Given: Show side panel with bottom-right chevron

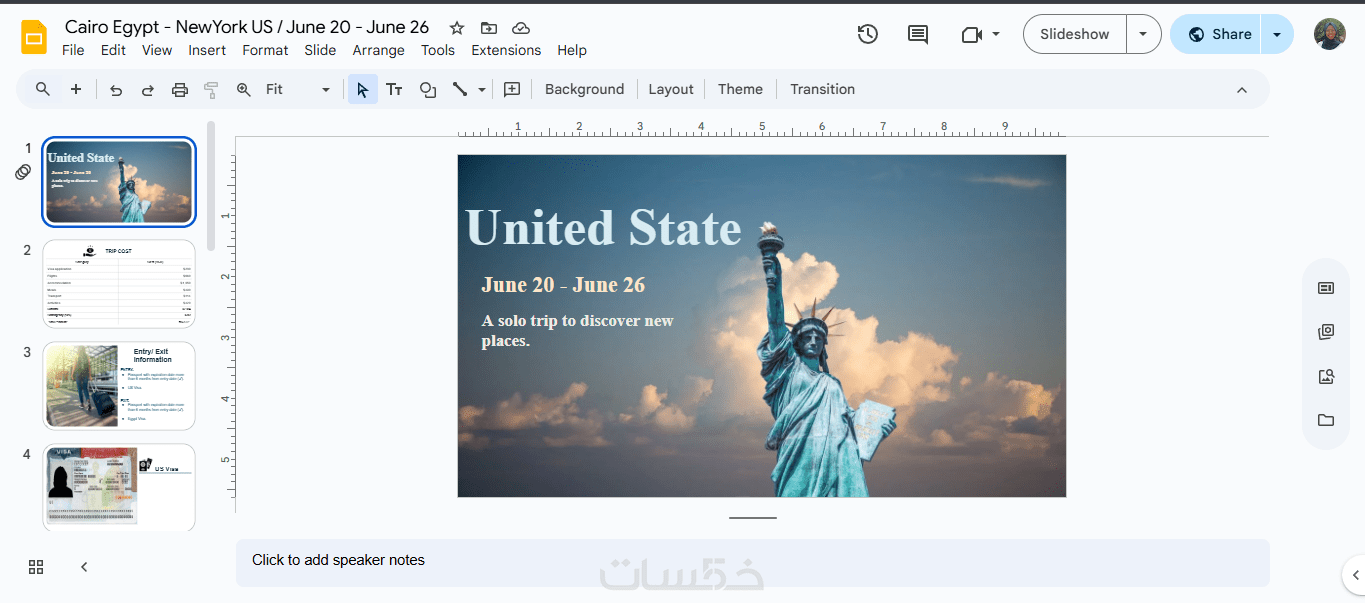Looking at the screenshot, I should [1354, 575].
